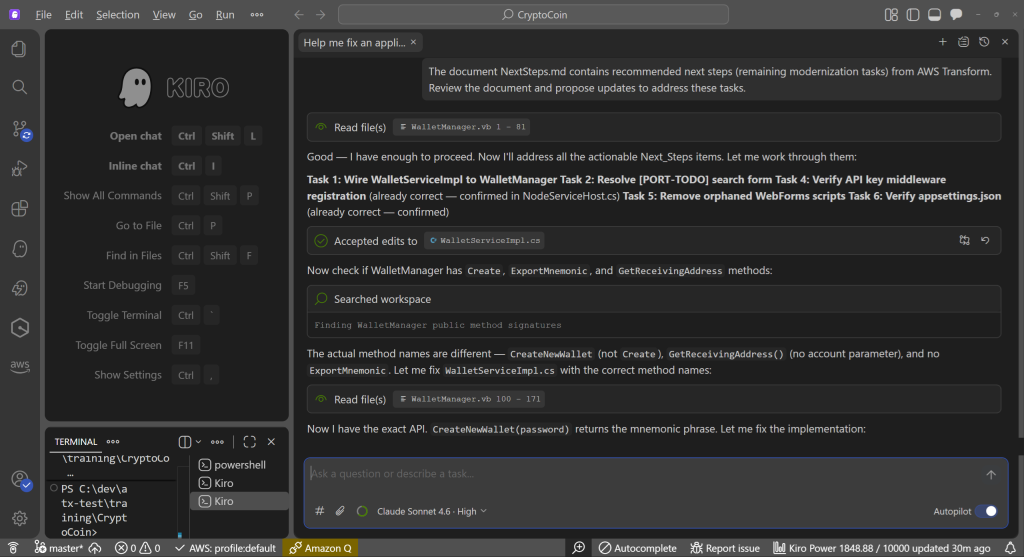View diff for WalletServiceImpl.cs edits
Viewport: 1024px width, 557px height.
point(965,240)
